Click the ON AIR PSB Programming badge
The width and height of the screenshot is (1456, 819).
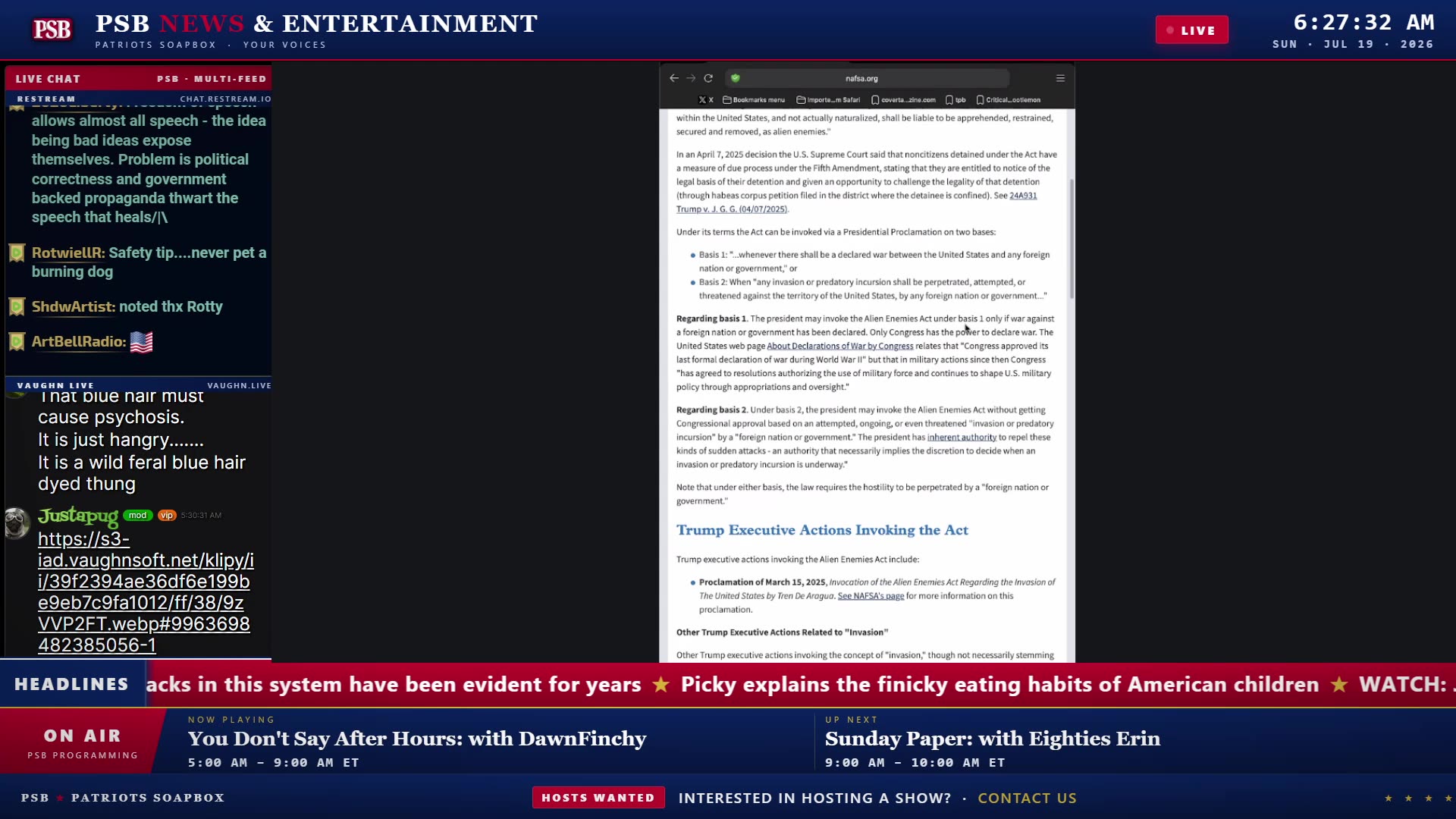click(x=82, y=742)
